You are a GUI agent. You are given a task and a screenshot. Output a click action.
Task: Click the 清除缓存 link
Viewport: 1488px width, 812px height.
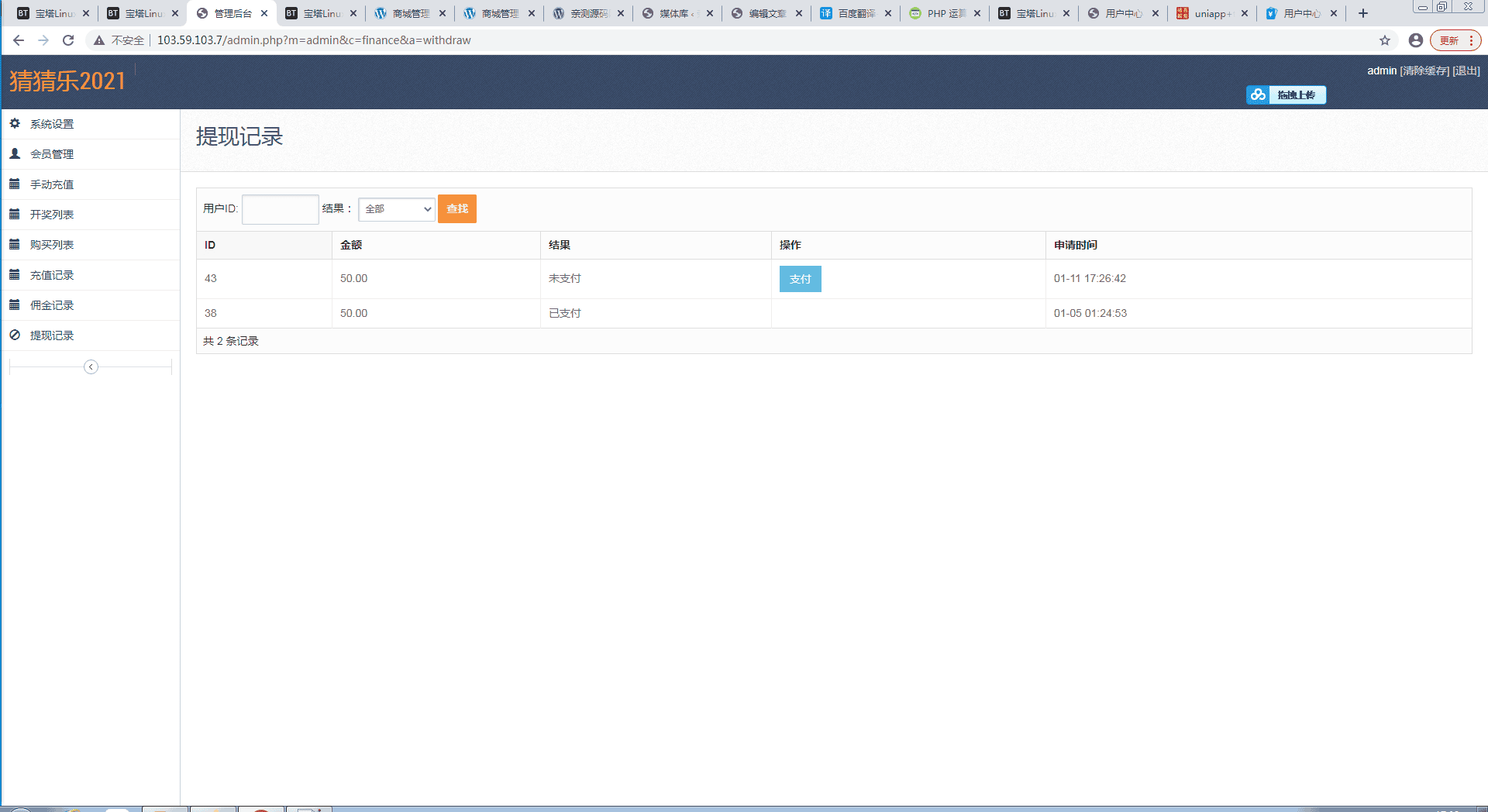point(1424,71)
